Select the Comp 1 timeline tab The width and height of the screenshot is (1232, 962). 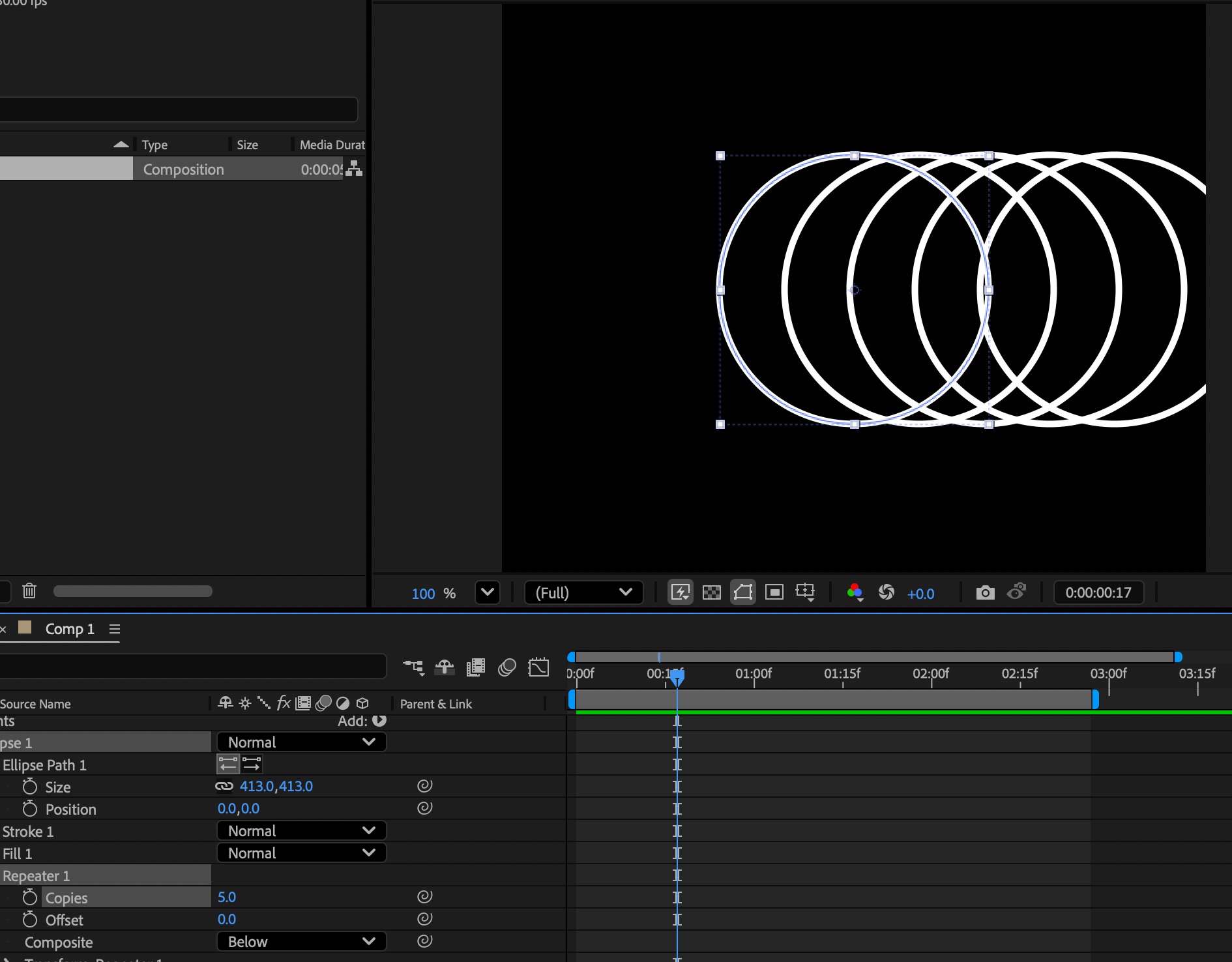pyautogui.click(x=70, y=629)
